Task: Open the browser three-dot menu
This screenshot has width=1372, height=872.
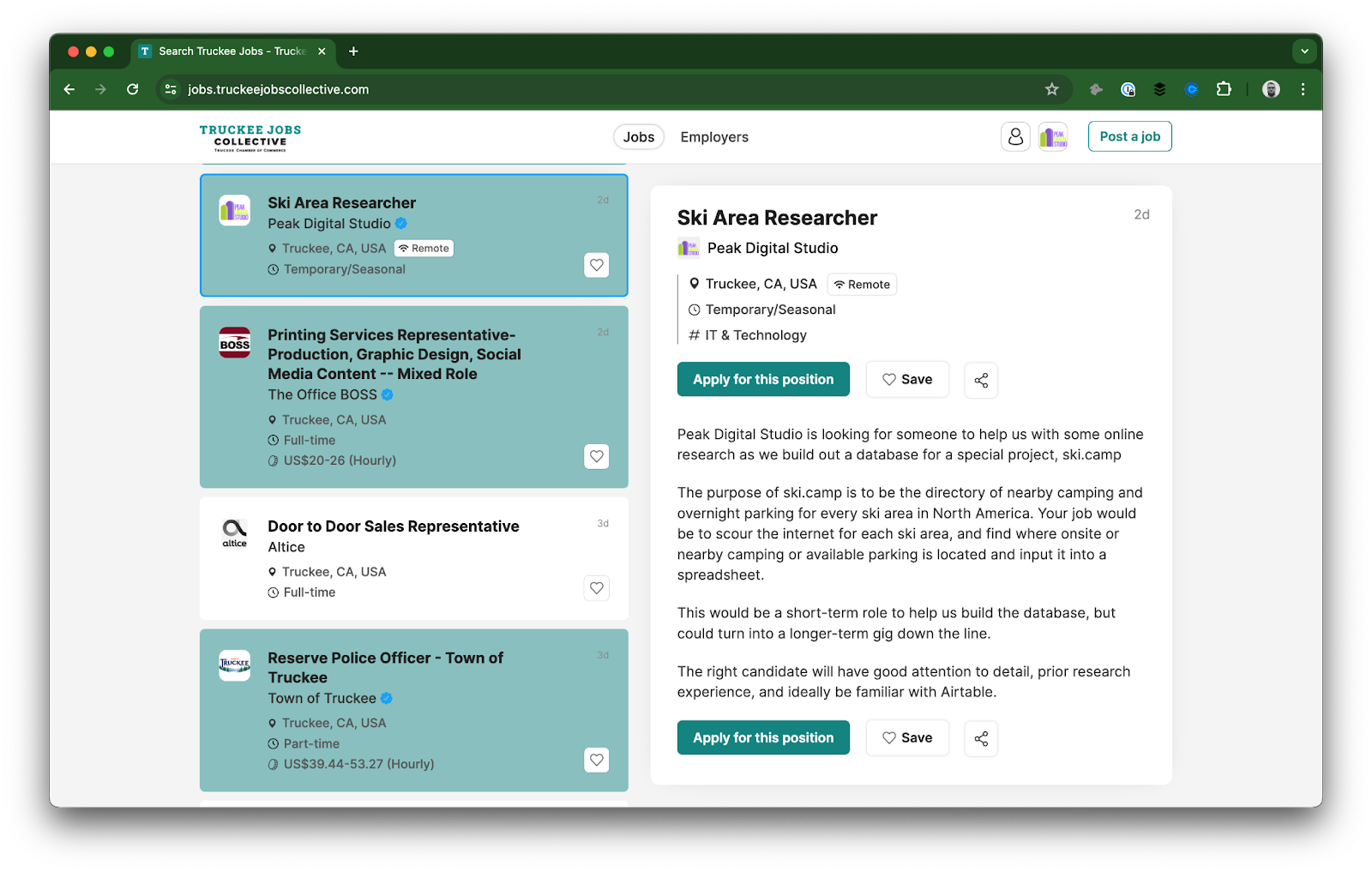Action: [x=1303, y=89]
